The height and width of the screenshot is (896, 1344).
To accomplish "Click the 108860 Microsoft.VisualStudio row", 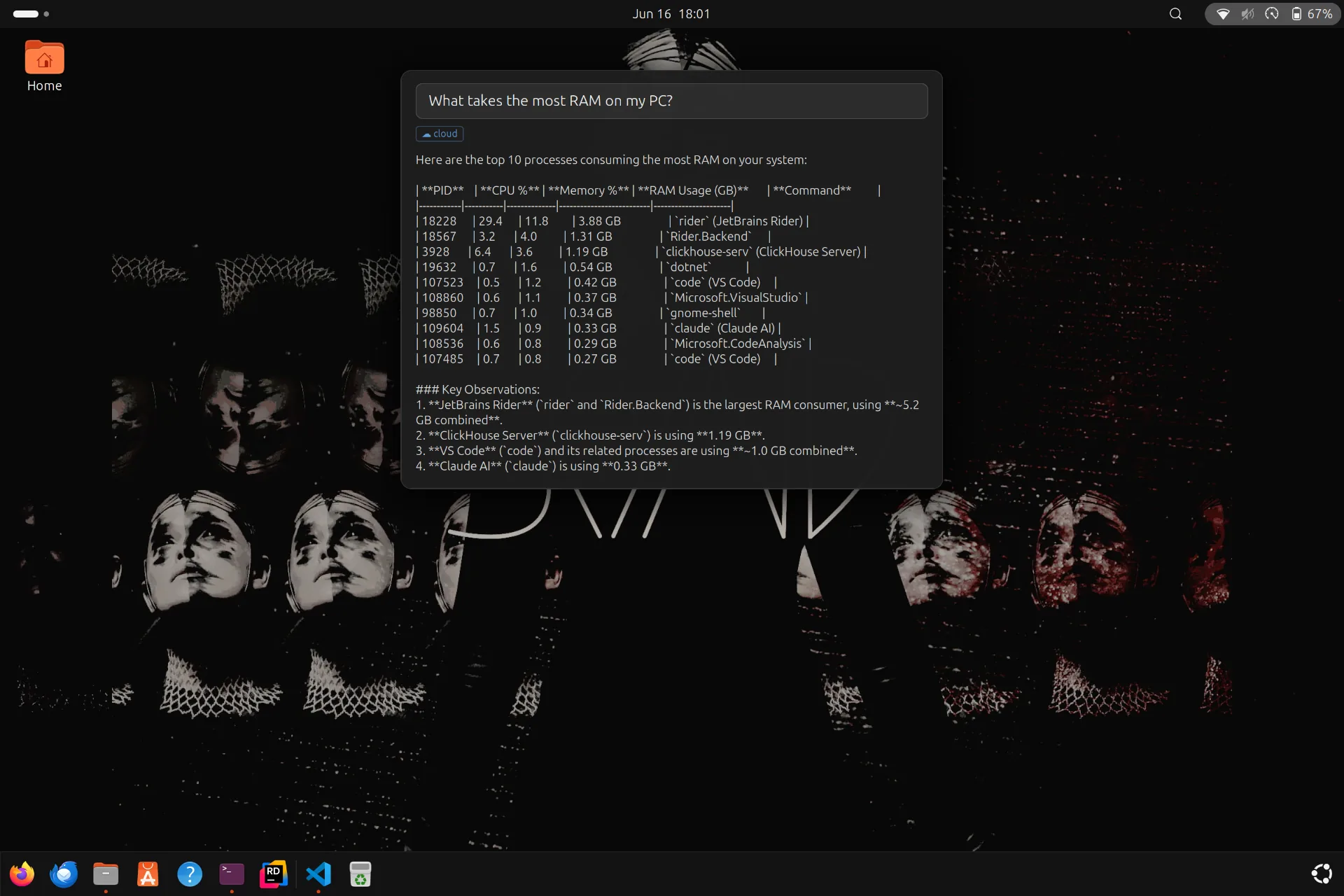I will pos(612,298).
